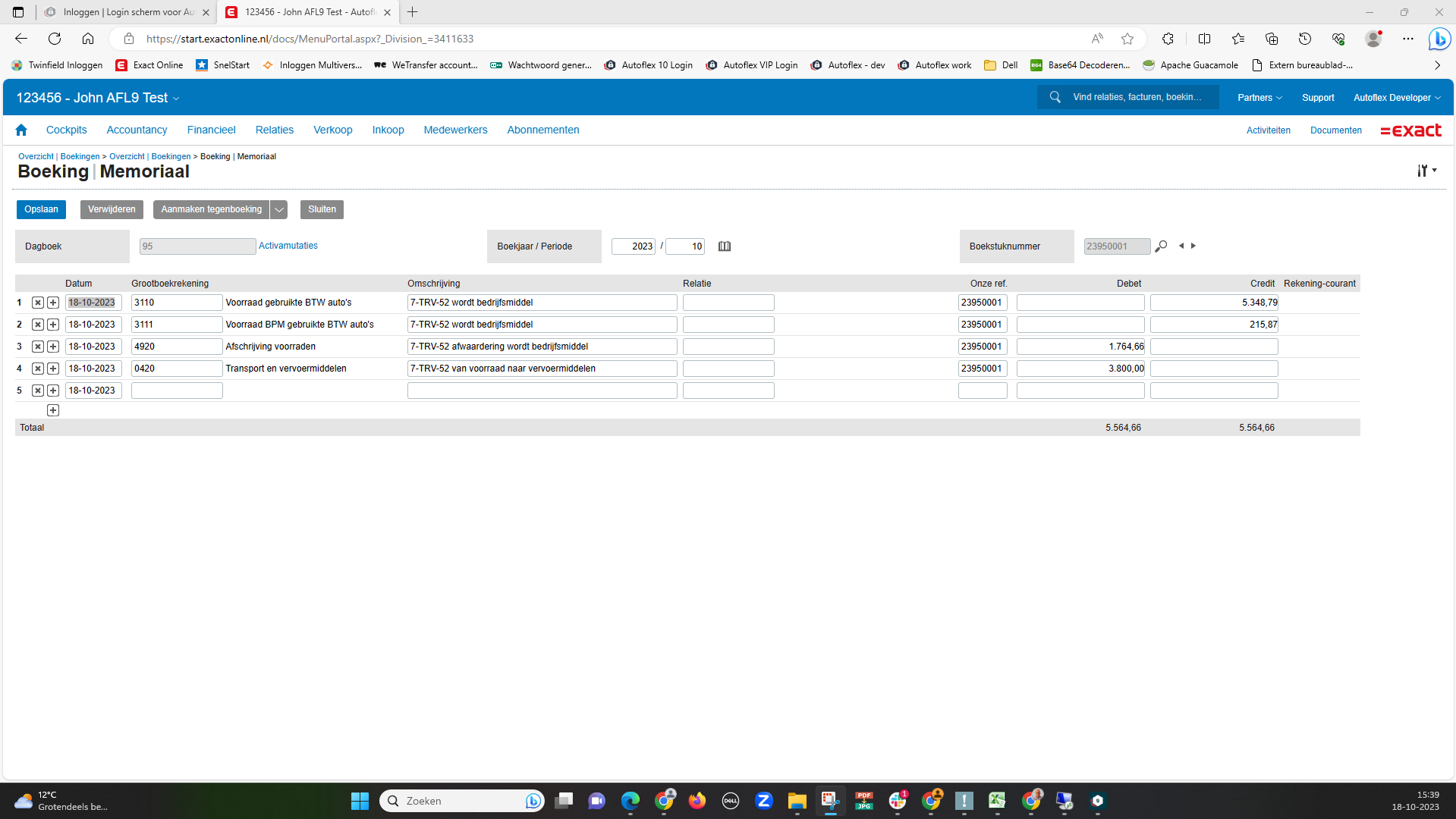Viewport: 1456px width, 819px height.
Task: Click the Opslaan button
Action: (x=41, y=210)
